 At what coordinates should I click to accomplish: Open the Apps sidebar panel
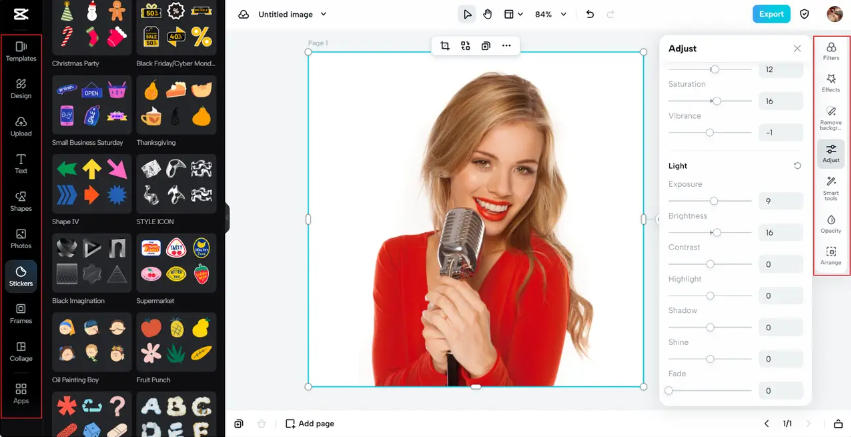click(21, 394)
